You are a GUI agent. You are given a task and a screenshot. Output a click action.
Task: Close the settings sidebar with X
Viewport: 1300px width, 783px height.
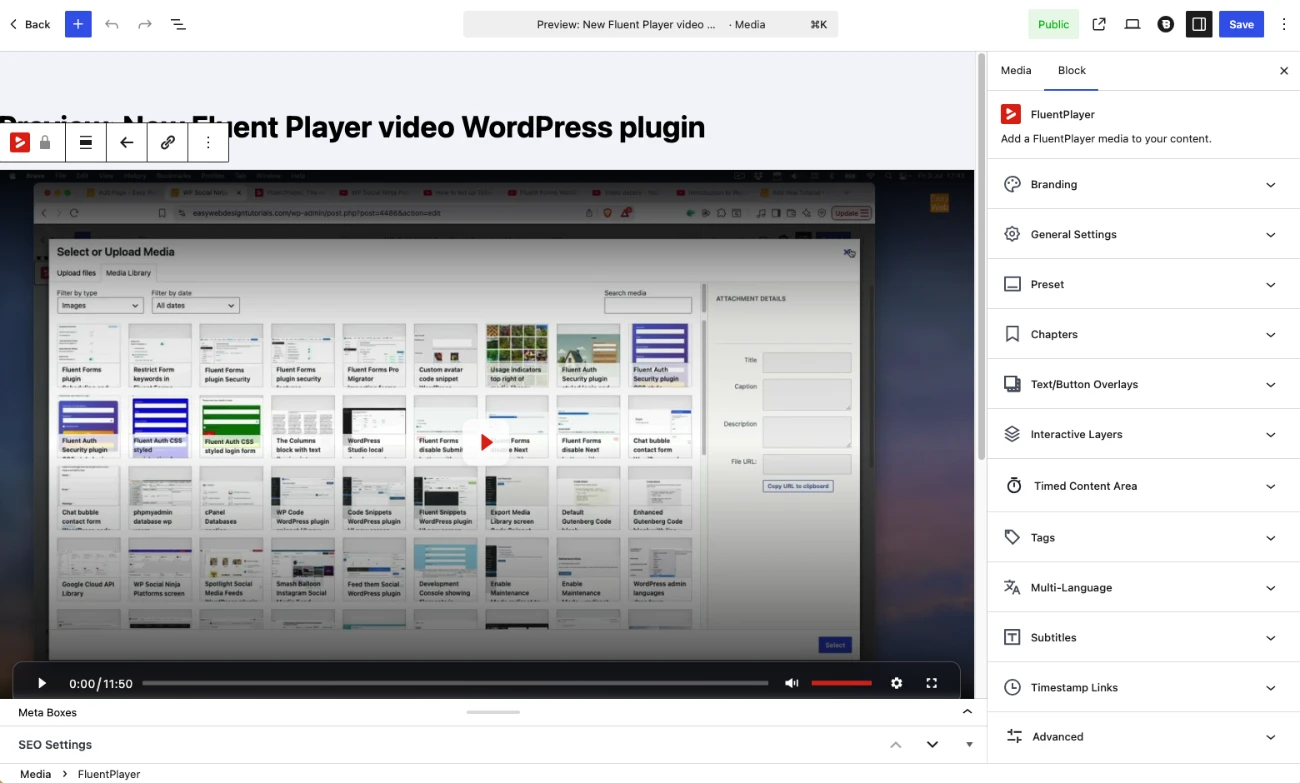1284,71
